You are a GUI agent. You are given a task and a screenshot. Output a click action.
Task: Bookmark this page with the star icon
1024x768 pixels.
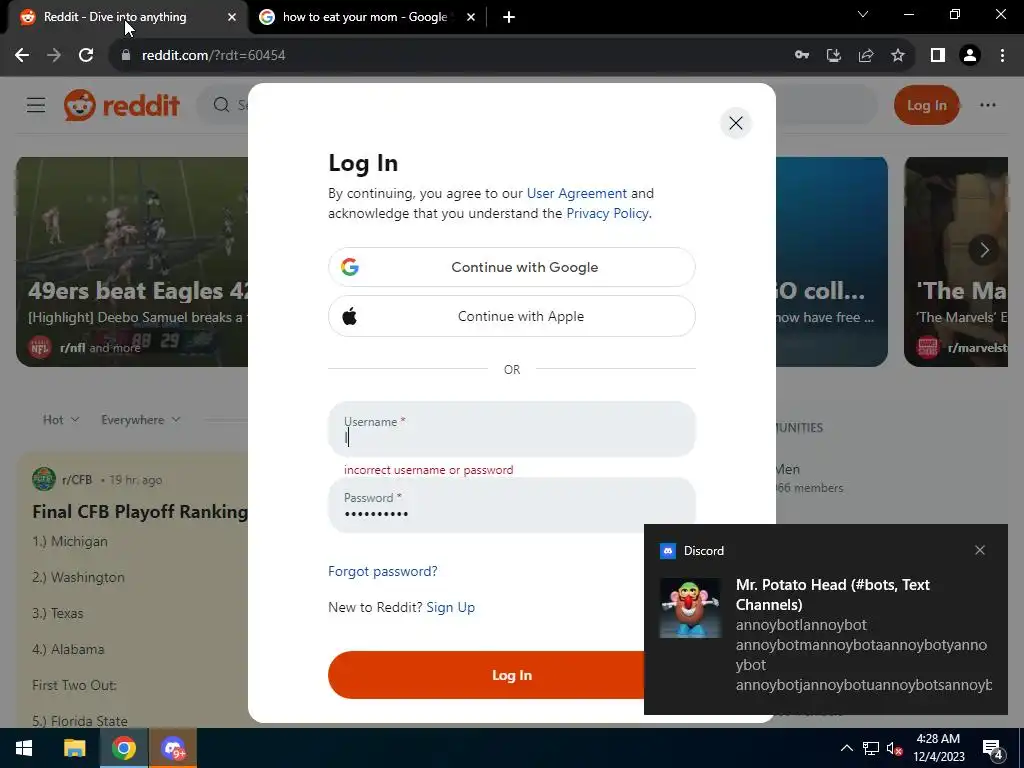(x=898, y=55)
